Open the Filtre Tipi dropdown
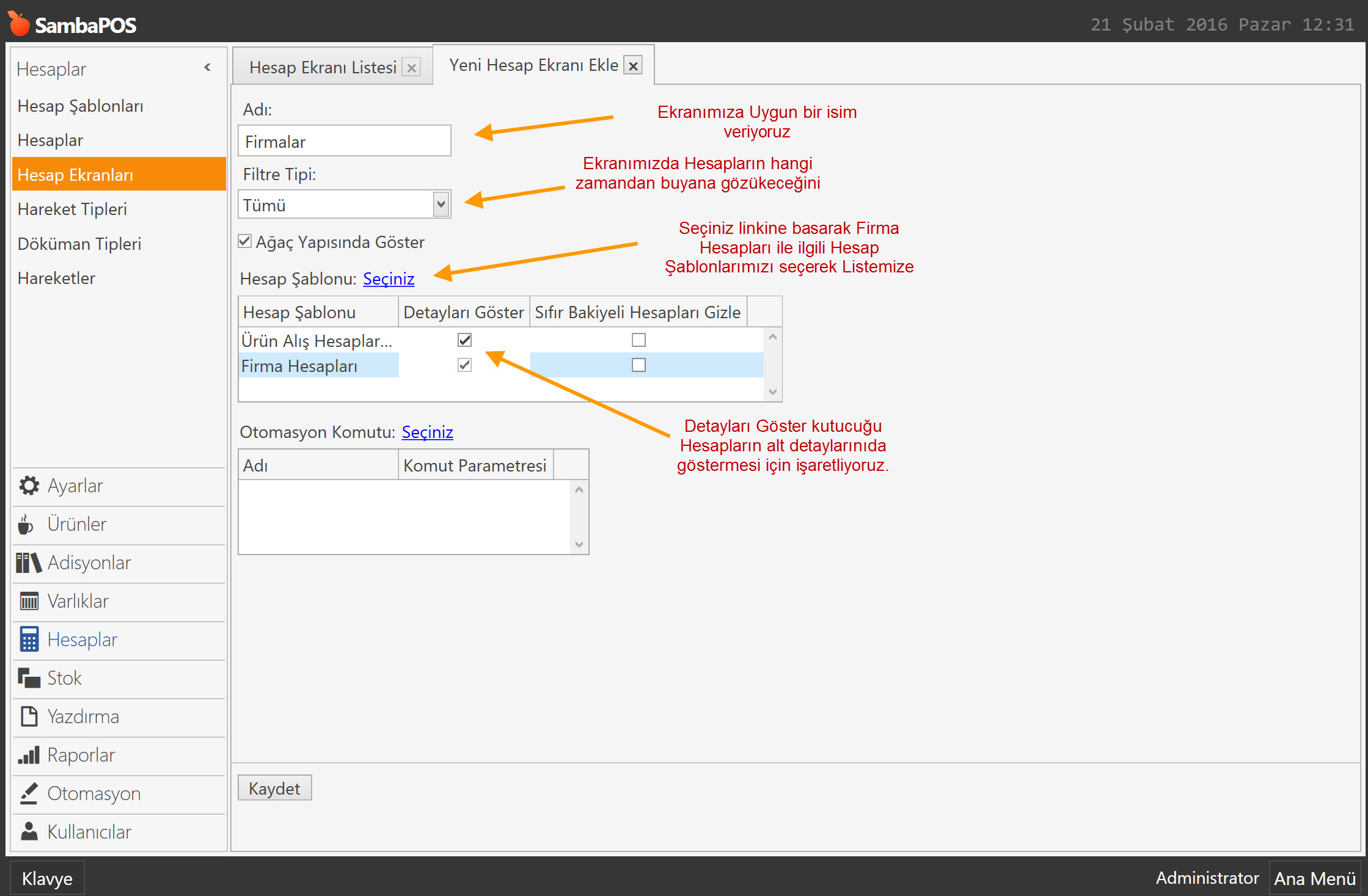 [x=441, y=204]
